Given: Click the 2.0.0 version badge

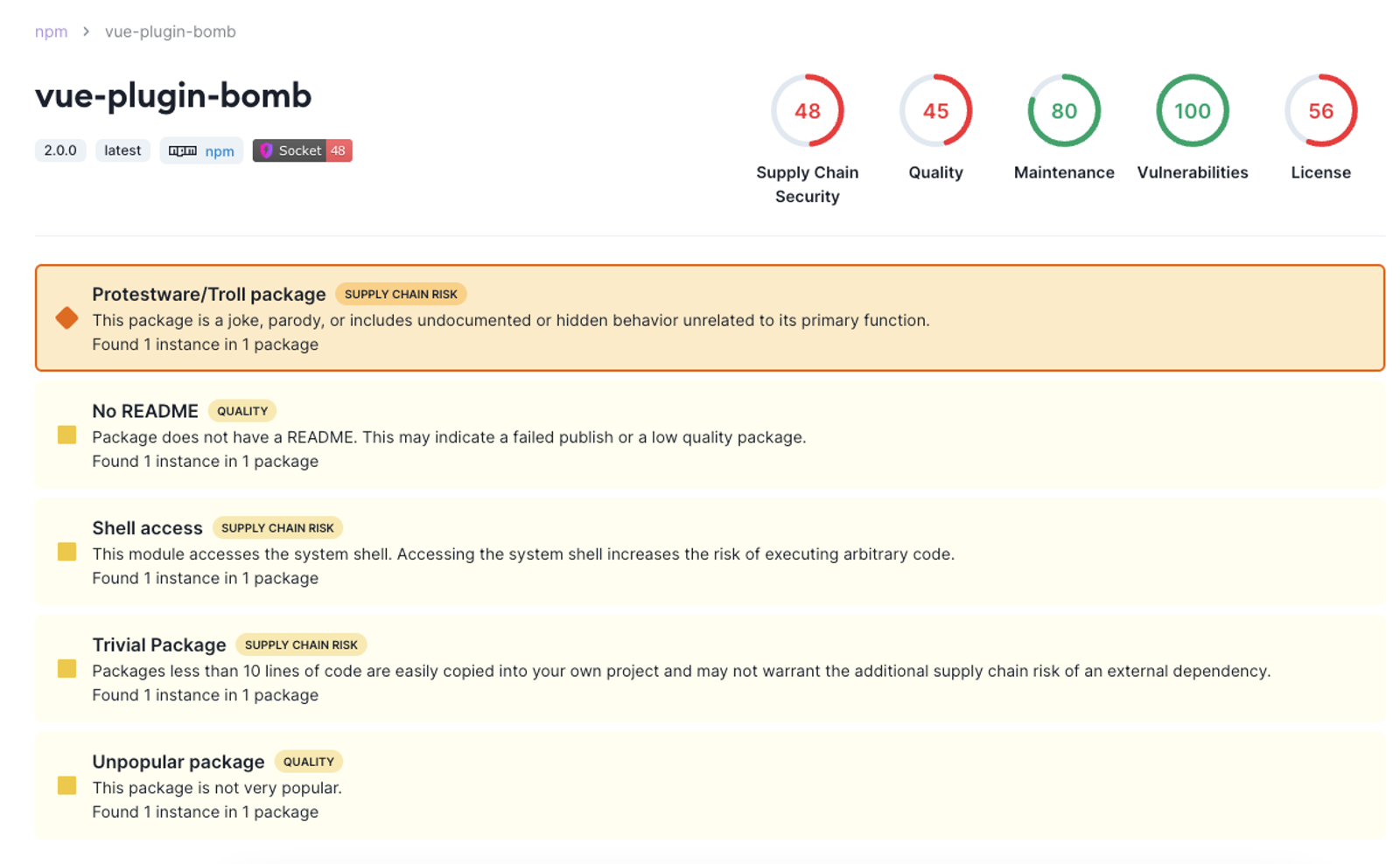Looking at the screenshot, I should [60, 150].
